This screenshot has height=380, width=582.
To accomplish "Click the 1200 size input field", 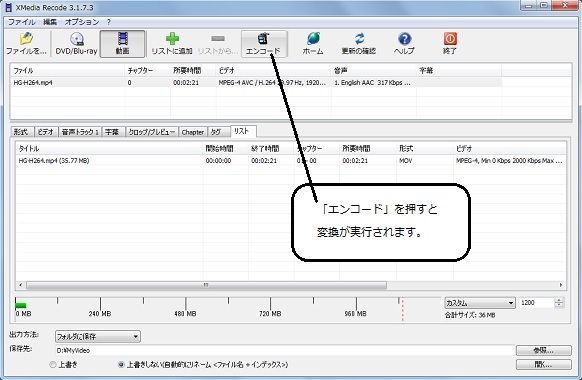I will pos(537,303).
